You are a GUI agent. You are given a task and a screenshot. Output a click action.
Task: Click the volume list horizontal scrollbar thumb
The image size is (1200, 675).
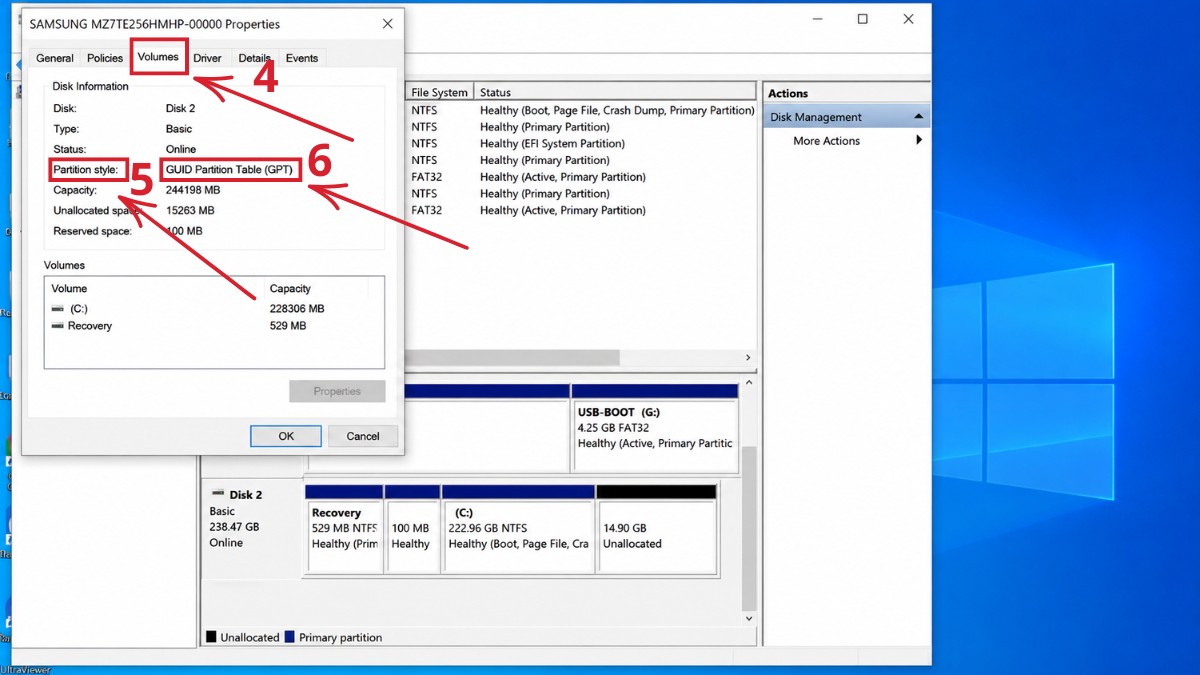(x=512, y=357)
